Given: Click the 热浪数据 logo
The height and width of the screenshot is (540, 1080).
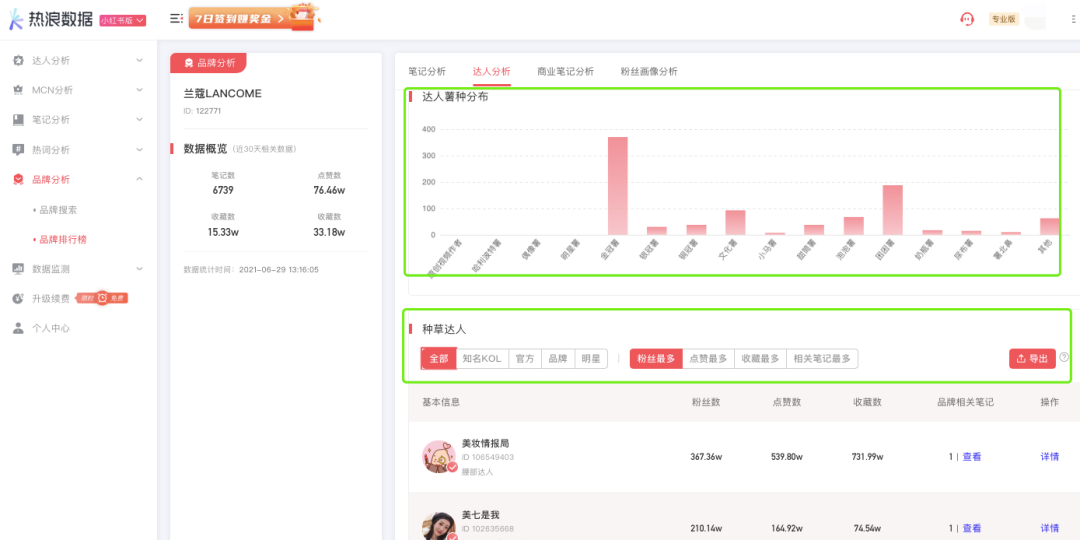Looking at the screenshot, I should pyautogui.click(x=50, y=20).
